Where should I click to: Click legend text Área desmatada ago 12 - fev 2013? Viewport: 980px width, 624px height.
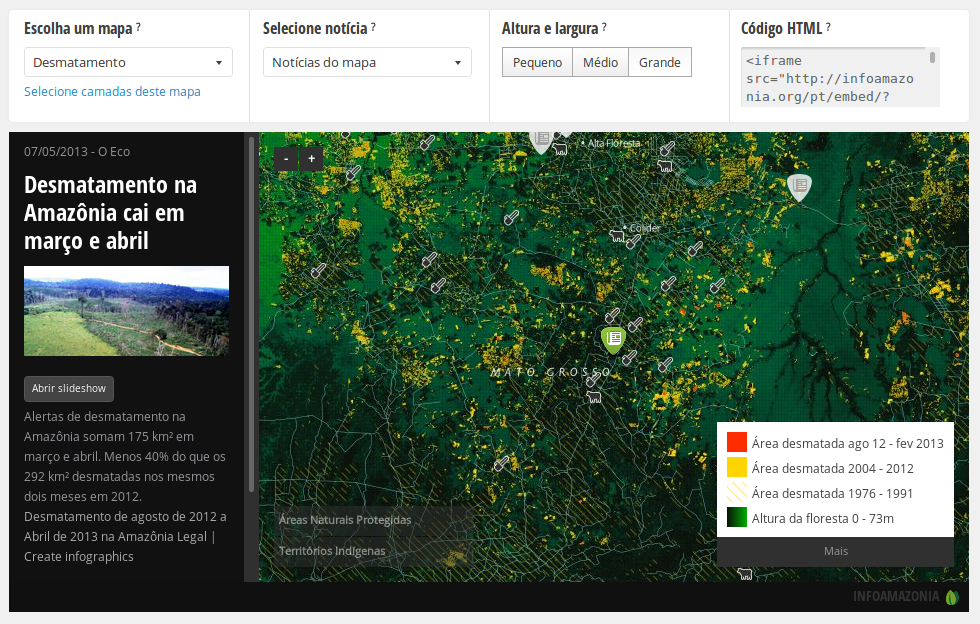tap(848, 443)
